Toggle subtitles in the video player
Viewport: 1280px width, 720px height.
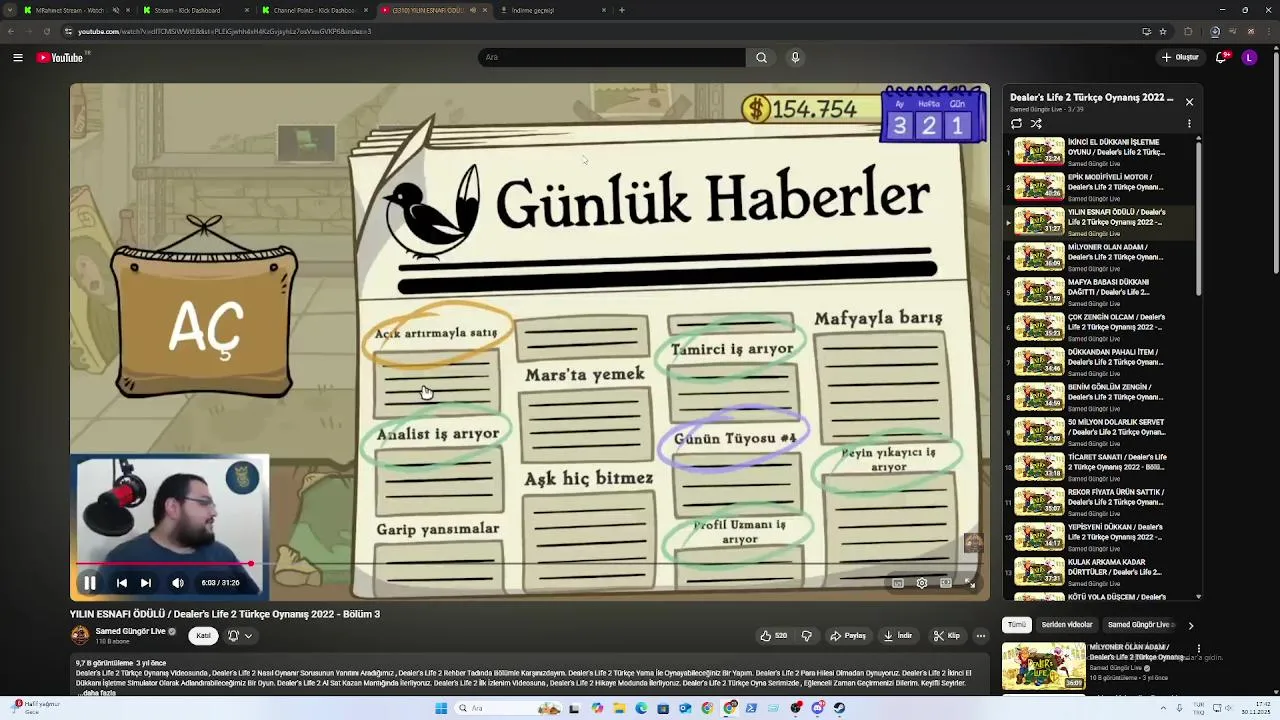coord(897,583)
